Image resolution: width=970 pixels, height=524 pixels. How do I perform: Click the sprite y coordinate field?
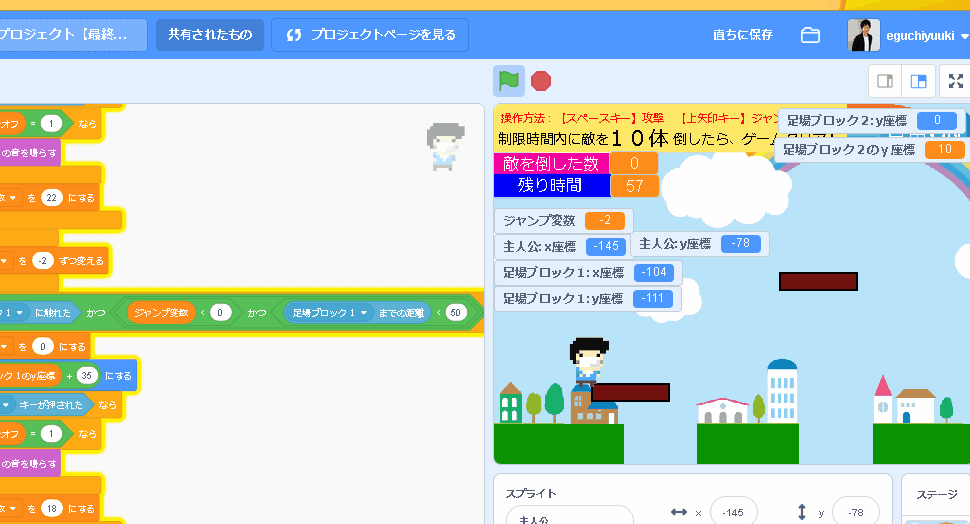855,512
